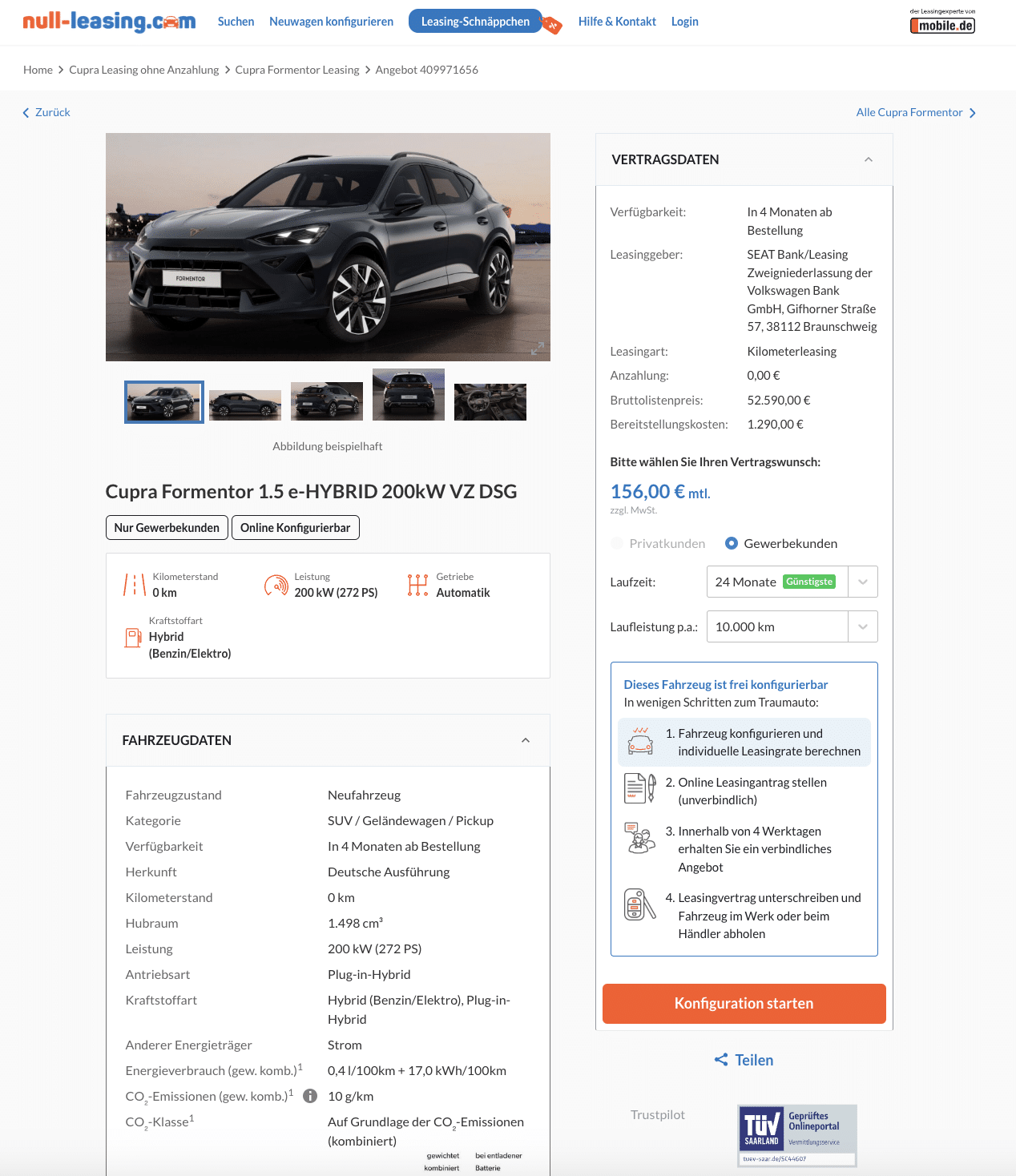Select the Gewerbekunden radio option
This screenshot has width=1016, height=1176.
pos(732,543)
